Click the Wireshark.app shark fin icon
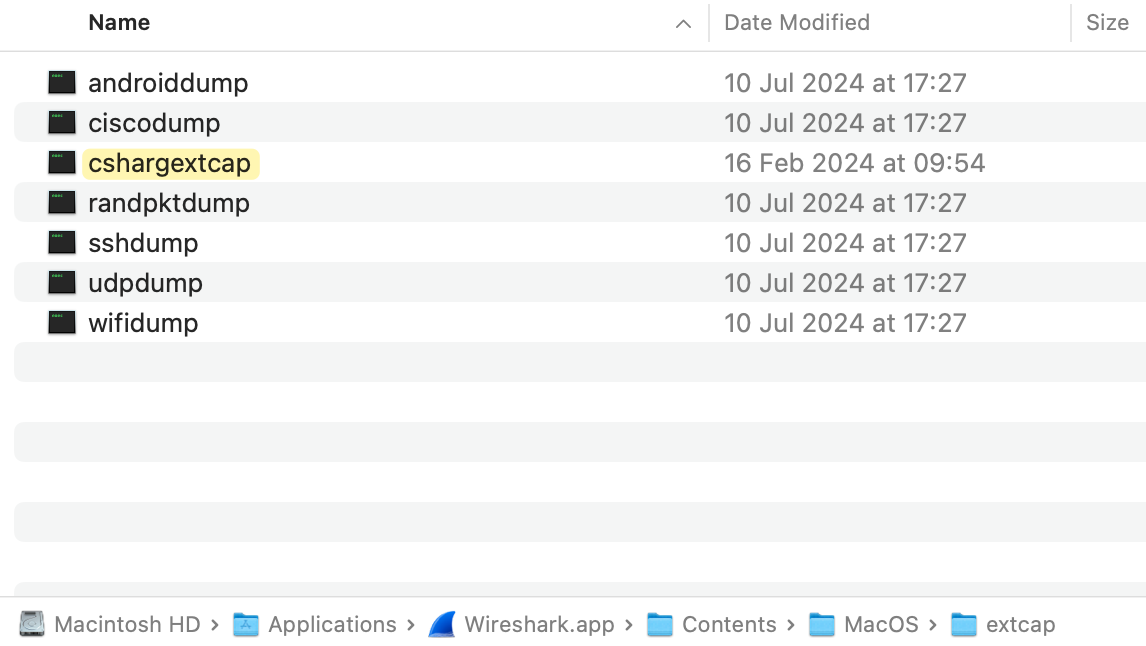This screenshot has width=1146, height=646. click(x=442, y=625)
